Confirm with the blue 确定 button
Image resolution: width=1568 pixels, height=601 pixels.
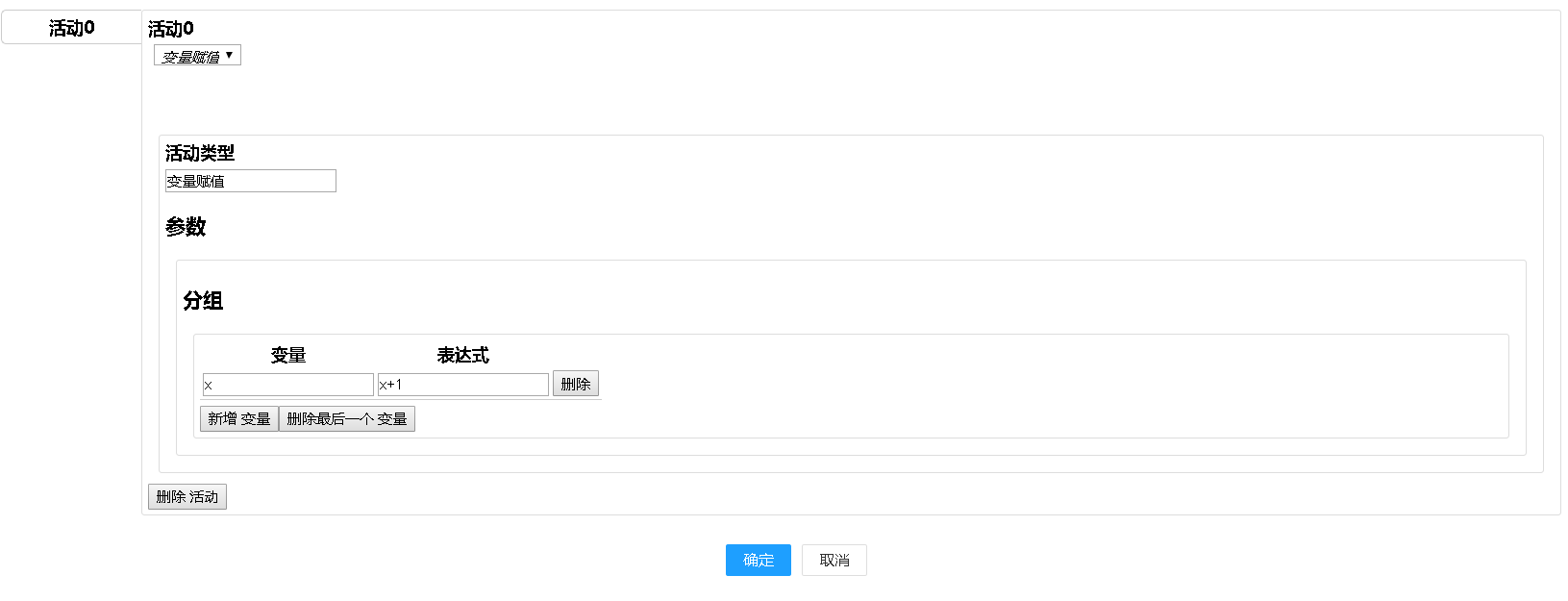tap(759, 560)
